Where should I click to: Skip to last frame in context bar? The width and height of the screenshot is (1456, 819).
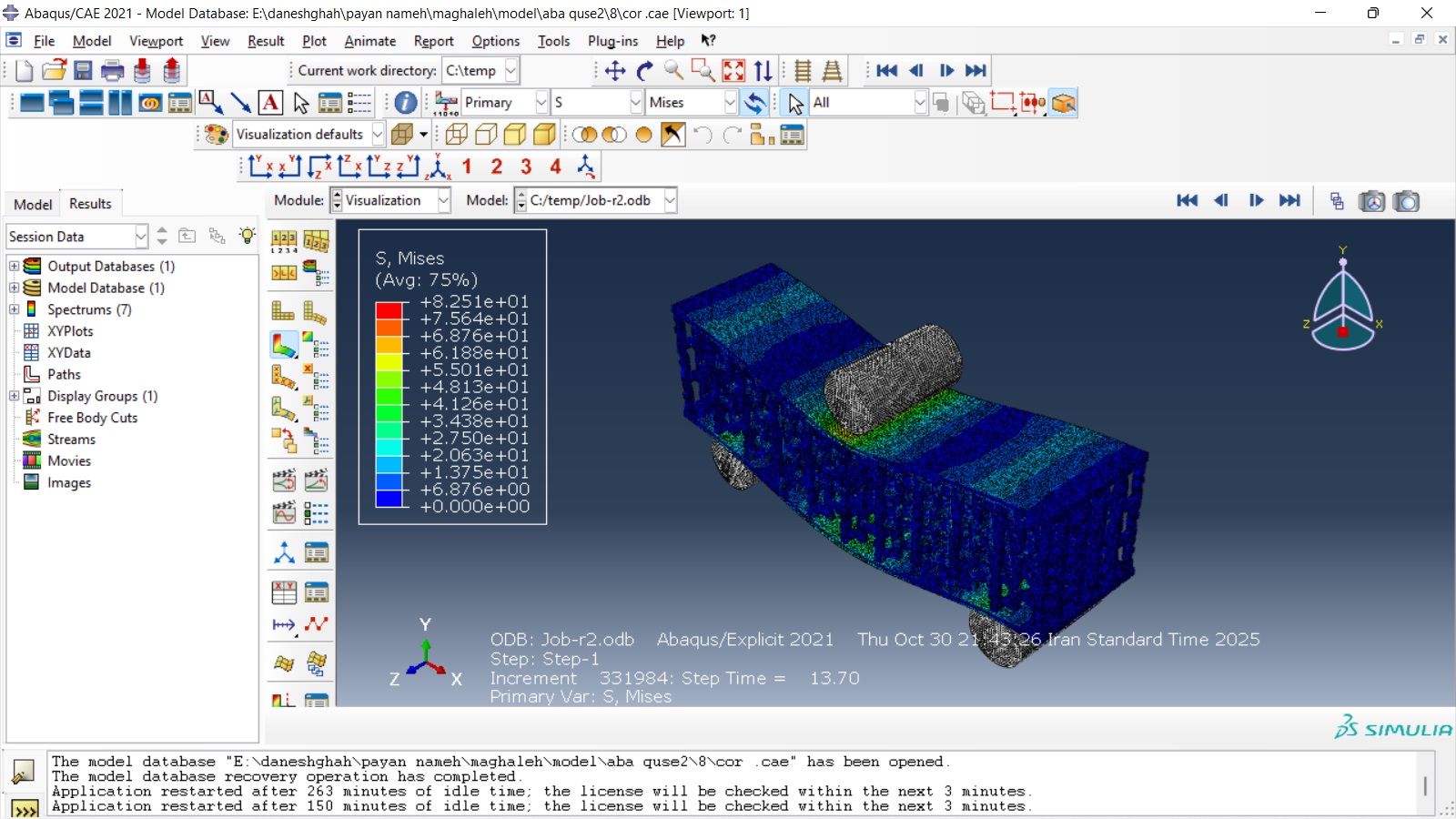coord(1289,201)
